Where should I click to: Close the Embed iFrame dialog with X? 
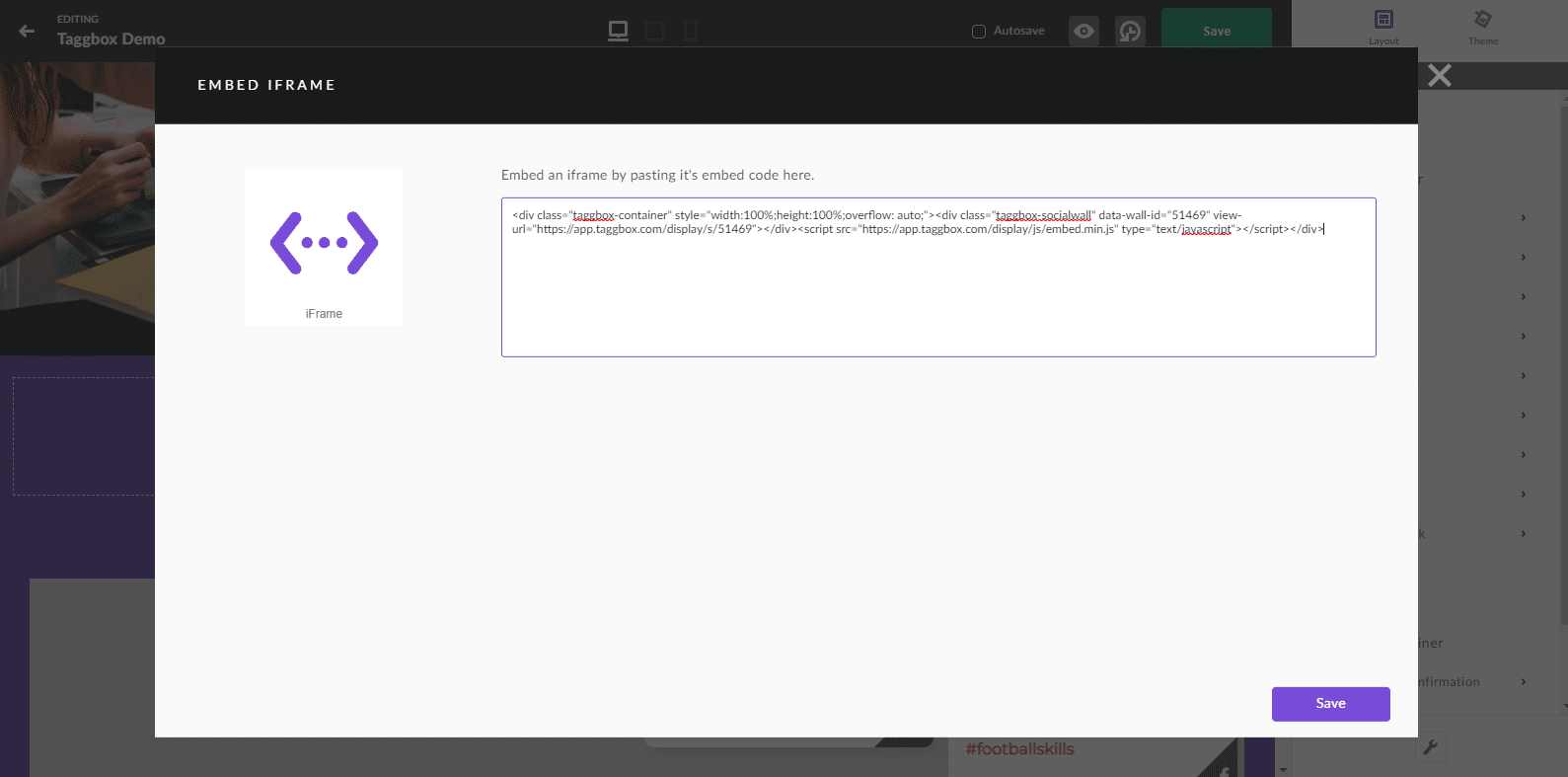(1440, 75)
